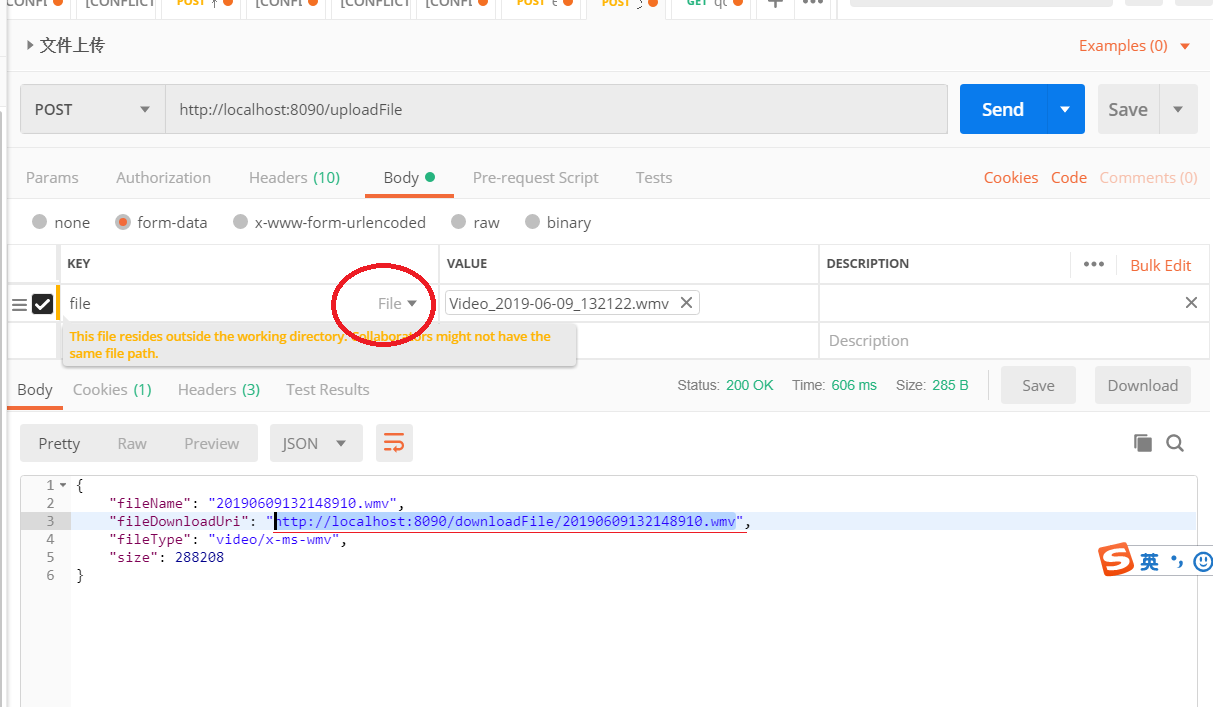Copy the response with the copy icon
This screenshot has width=1213, height=707.
click(x=1142, y=443)
